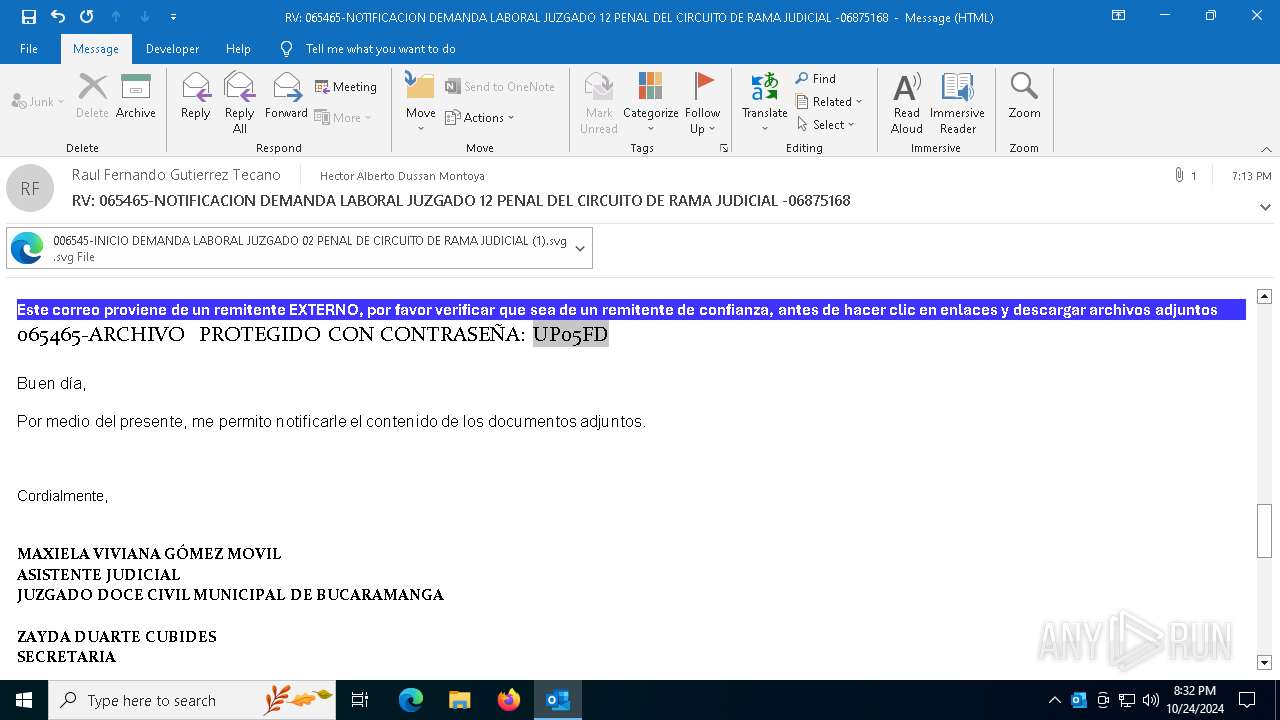Open the File tab

click(x=29, y=49)
